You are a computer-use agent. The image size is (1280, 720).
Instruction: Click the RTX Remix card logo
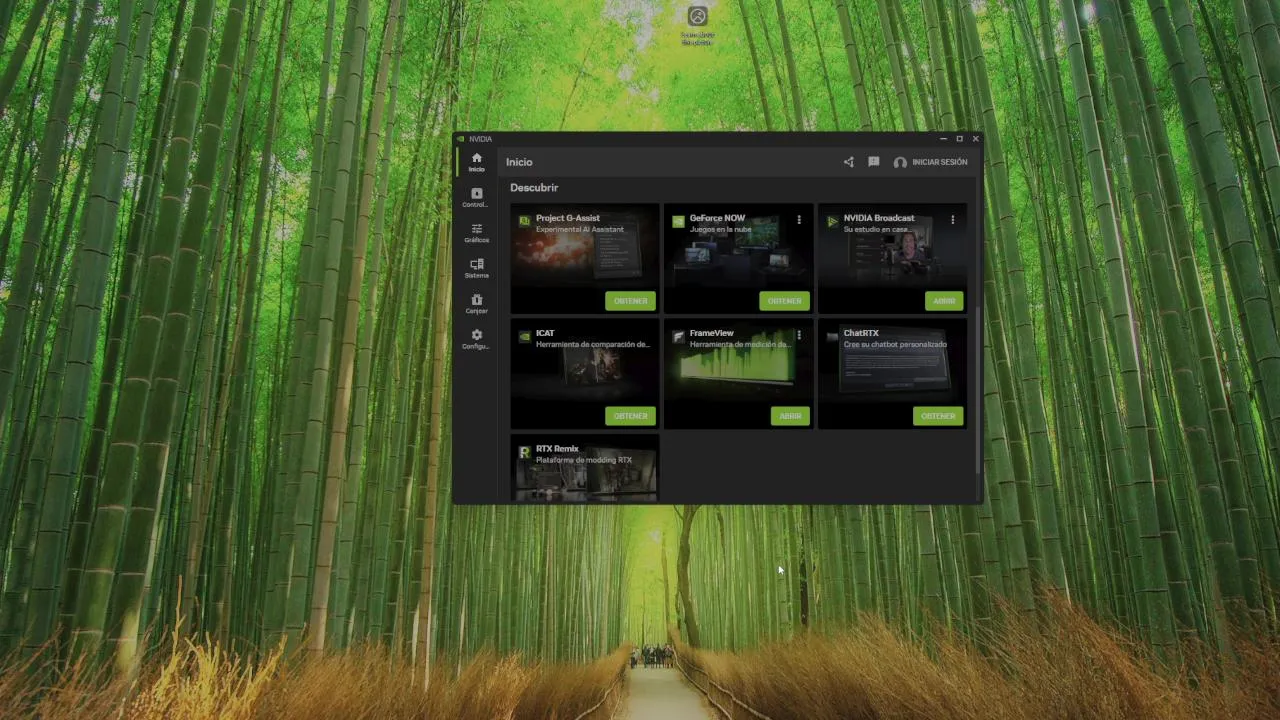tap(524, 452)
